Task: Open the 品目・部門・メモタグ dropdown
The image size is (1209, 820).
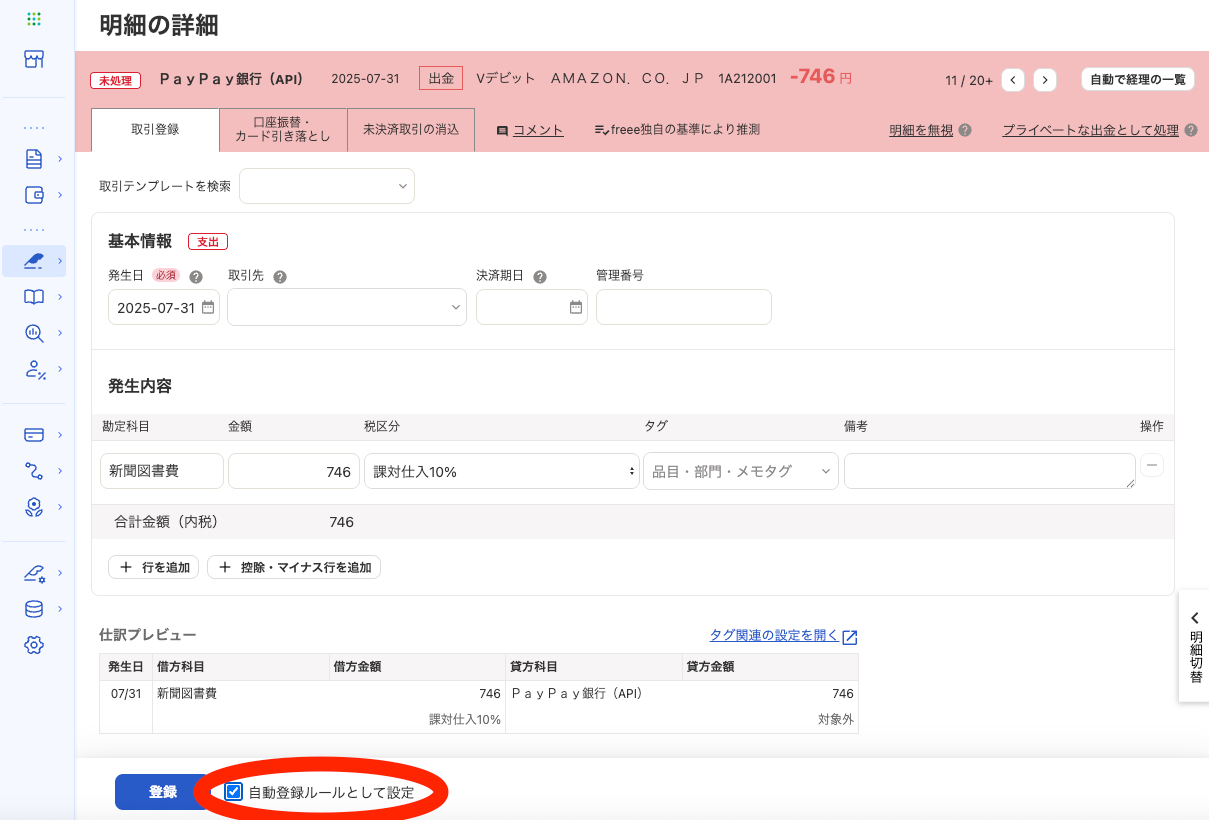Action: [x=740, y=471]
